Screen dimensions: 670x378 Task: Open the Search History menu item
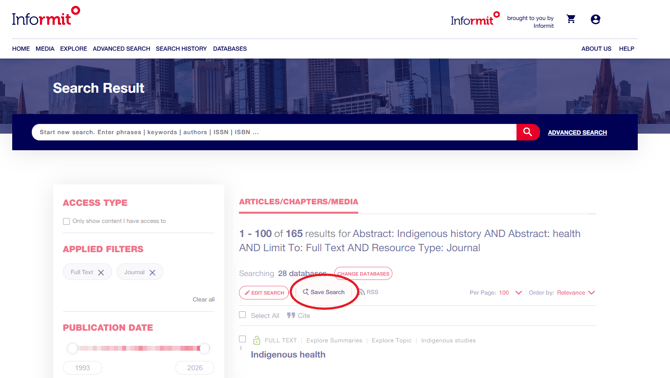[x=181, y=49]
